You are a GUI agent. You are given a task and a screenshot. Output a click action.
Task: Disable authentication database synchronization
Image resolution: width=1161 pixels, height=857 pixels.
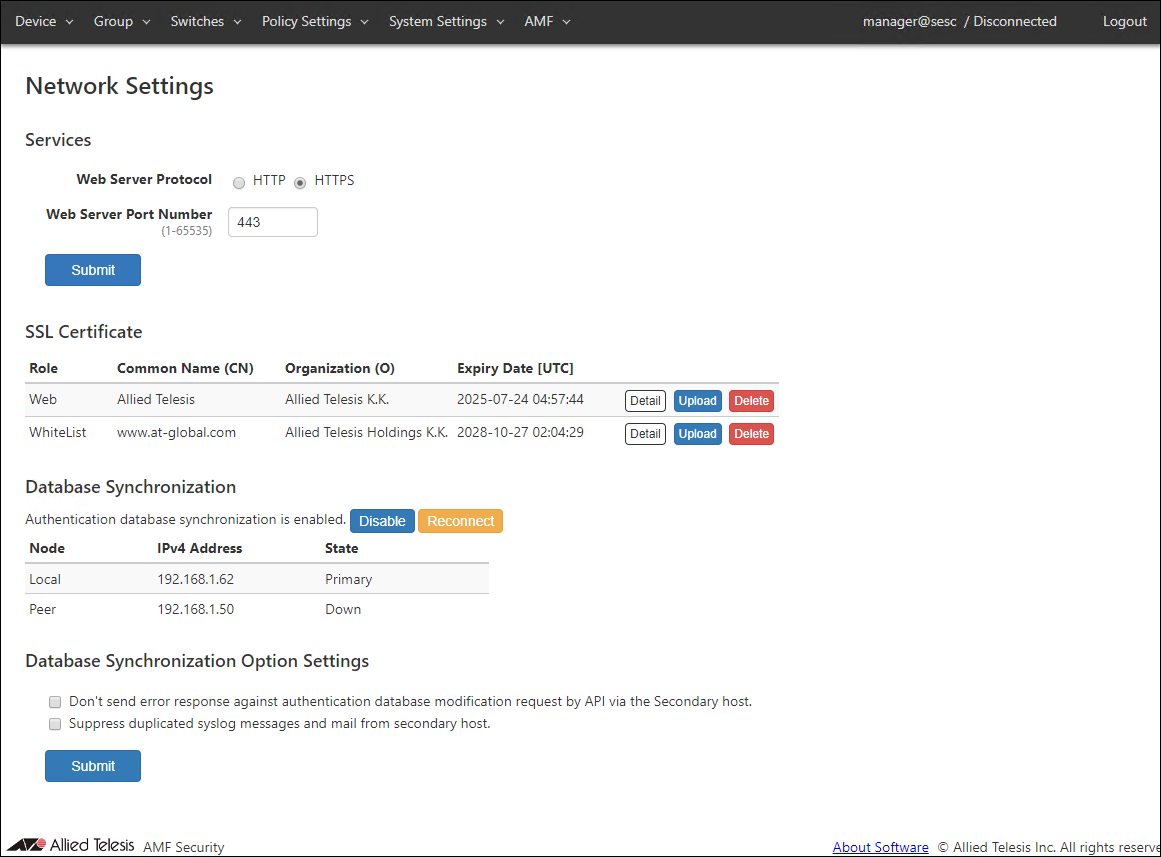click(x=382, y=521)
